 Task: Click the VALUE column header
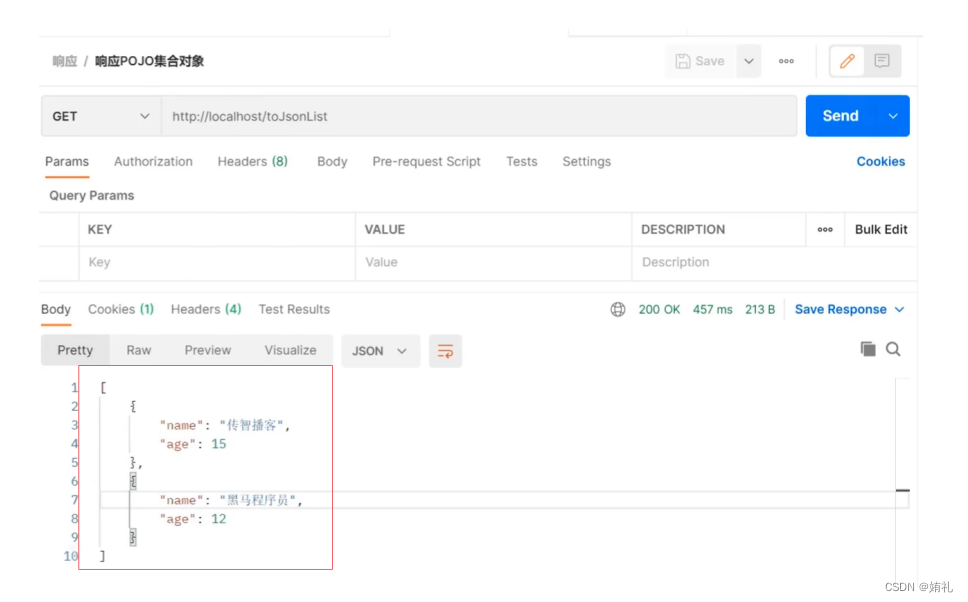point(385,230)
